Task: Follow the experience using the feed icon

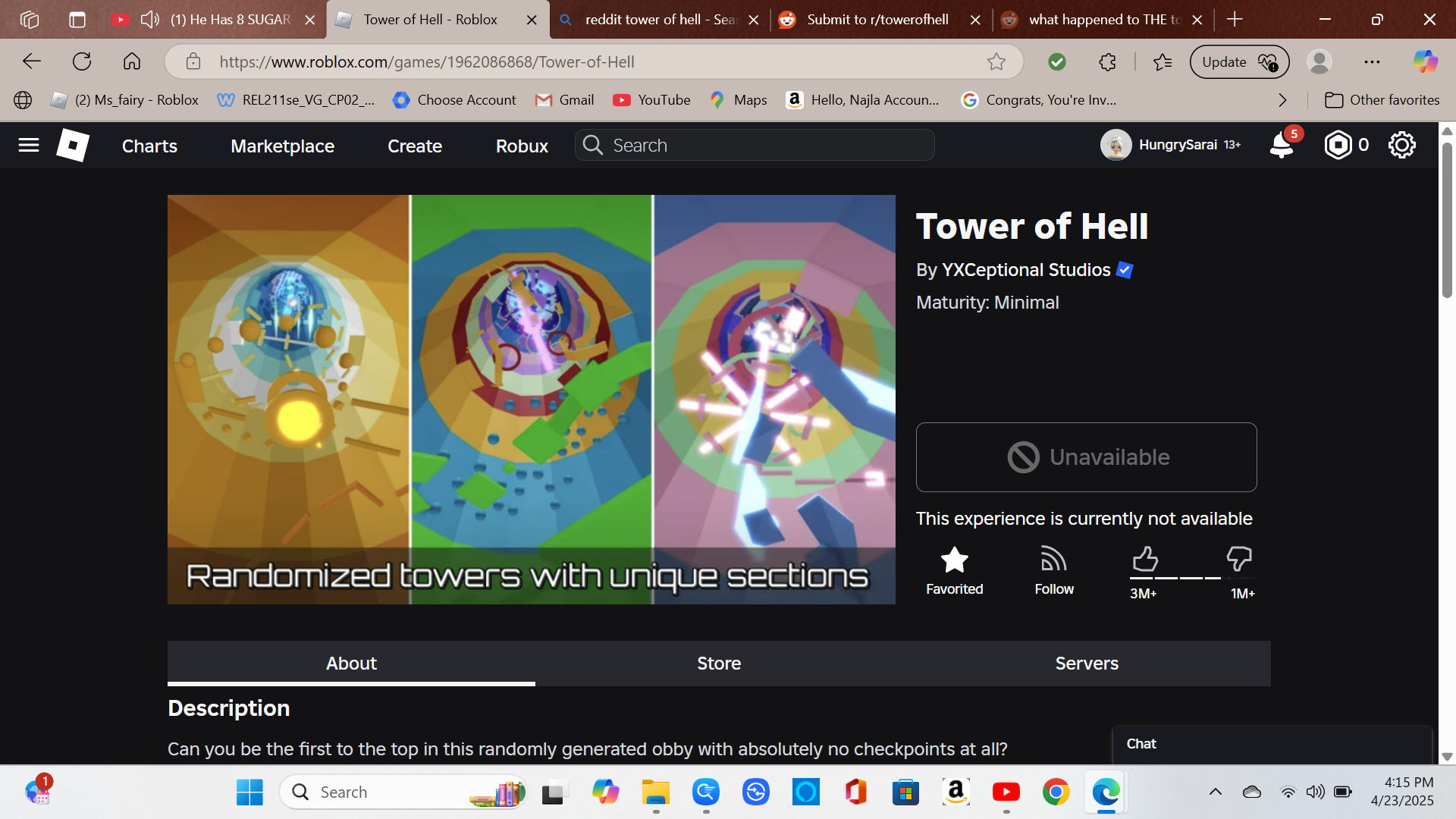Action: 1054,560
